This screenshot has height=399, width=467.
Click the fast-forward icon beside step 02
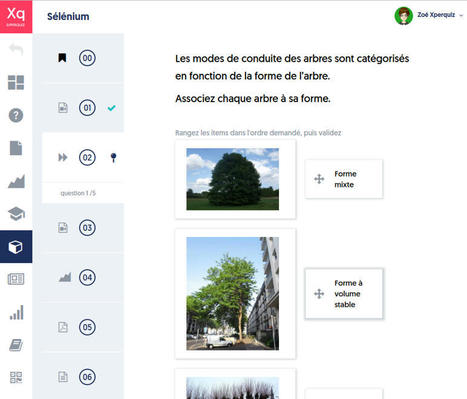[x=63, y=157]
